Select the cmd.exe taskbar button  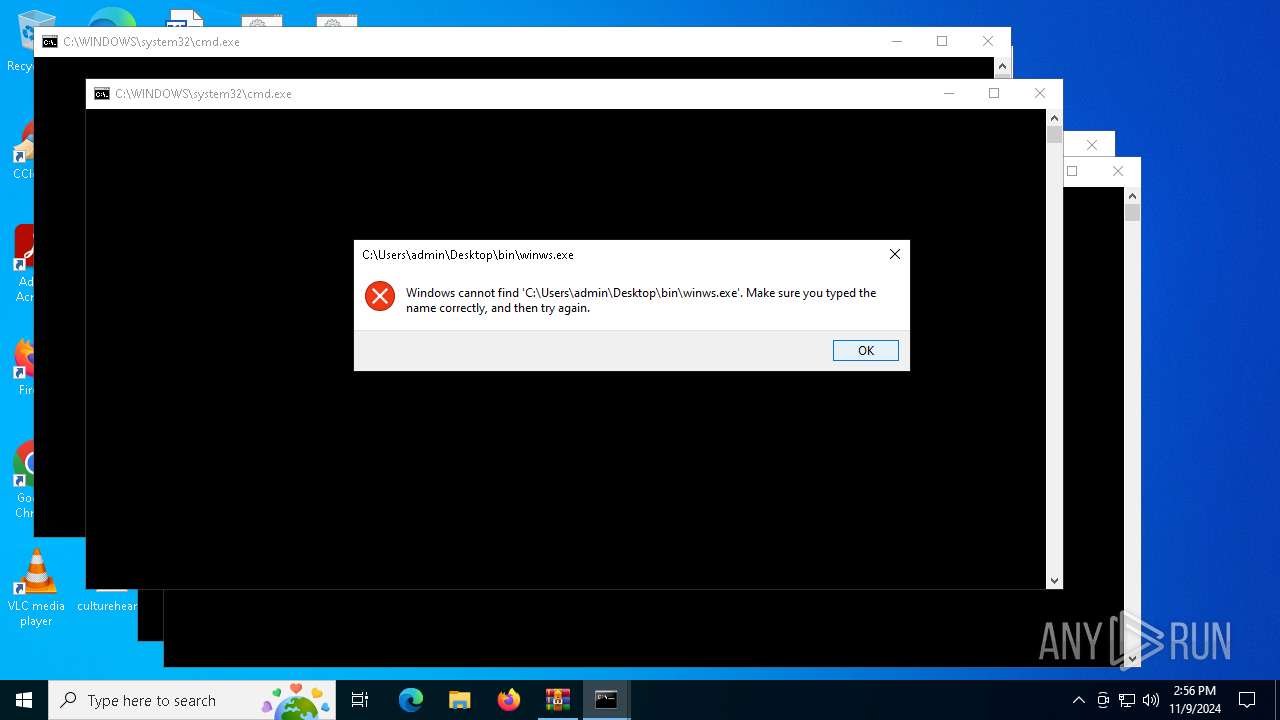(606, 700)
